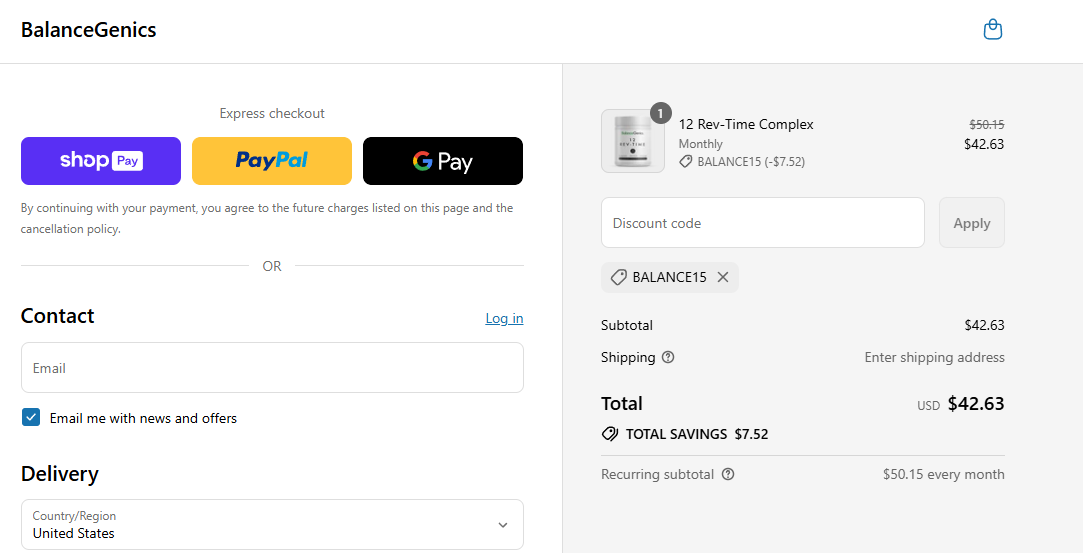1083x553 pixels.
Task: Click the struck-through $50.15 price
Action: 987,125
